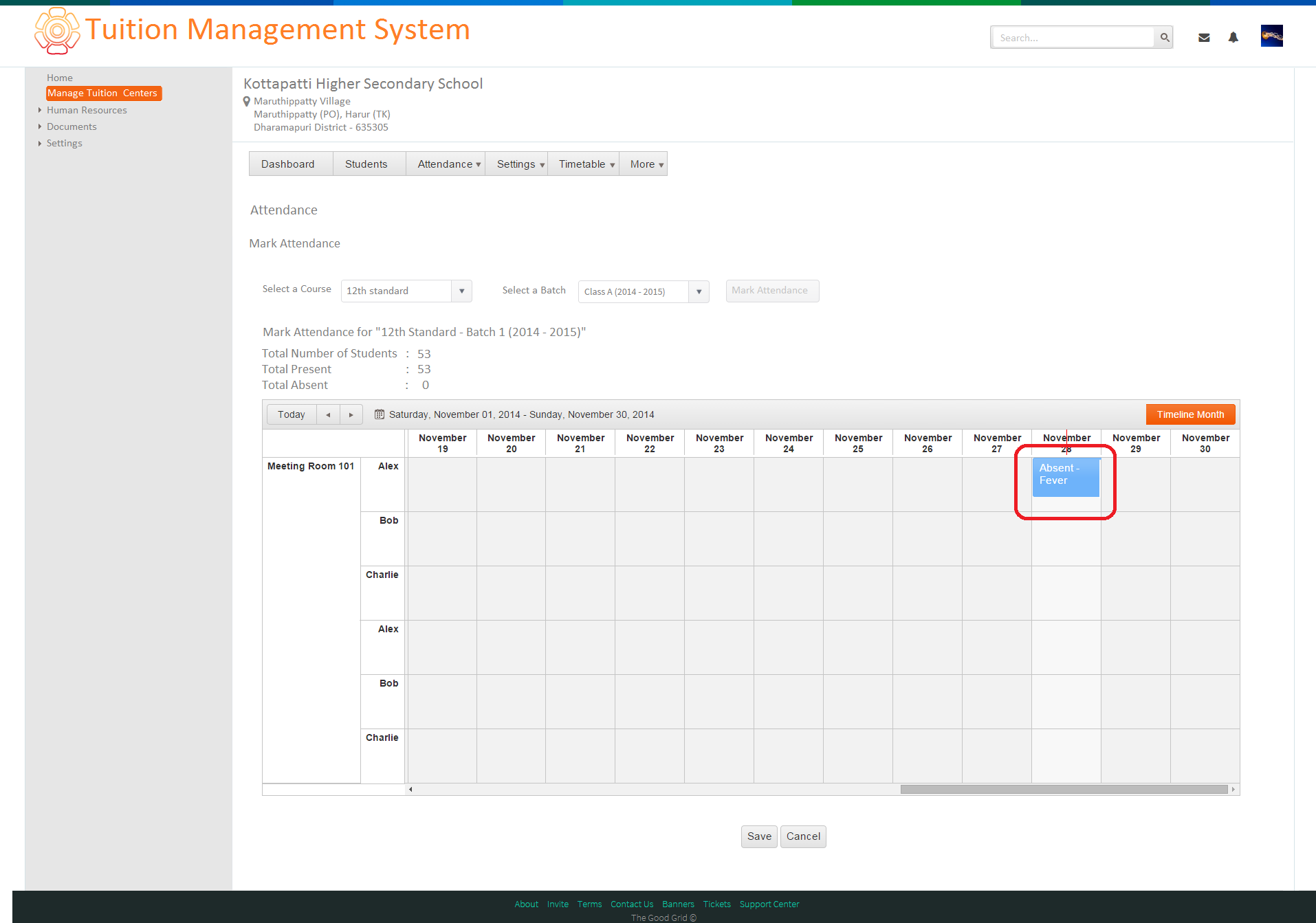The image size is (1316, 923).
Task: Open the Dashboard tab
Action: (291, 164)
